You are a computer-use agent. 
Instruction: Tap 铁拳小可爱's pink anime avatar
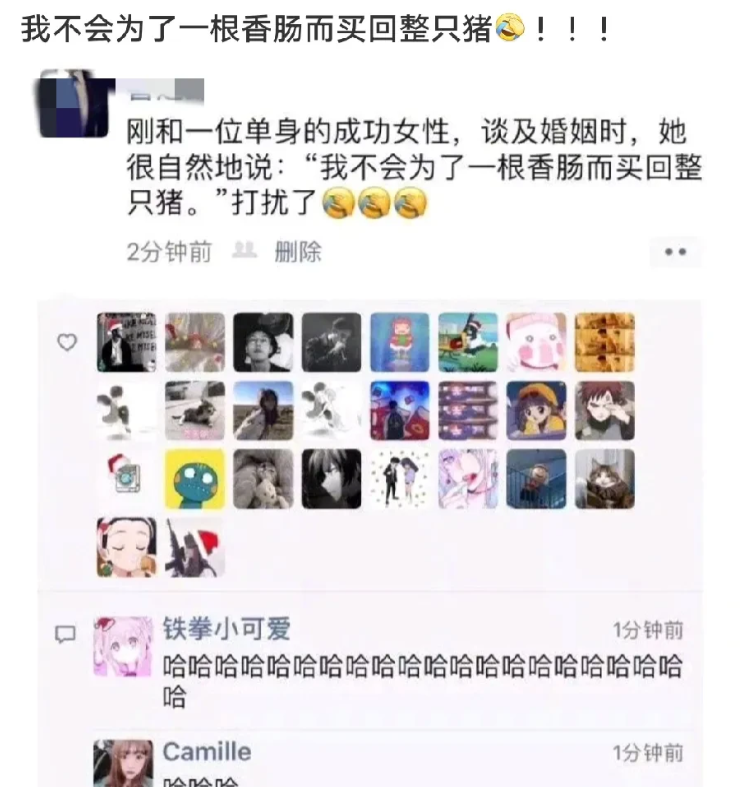coord(123,646)
